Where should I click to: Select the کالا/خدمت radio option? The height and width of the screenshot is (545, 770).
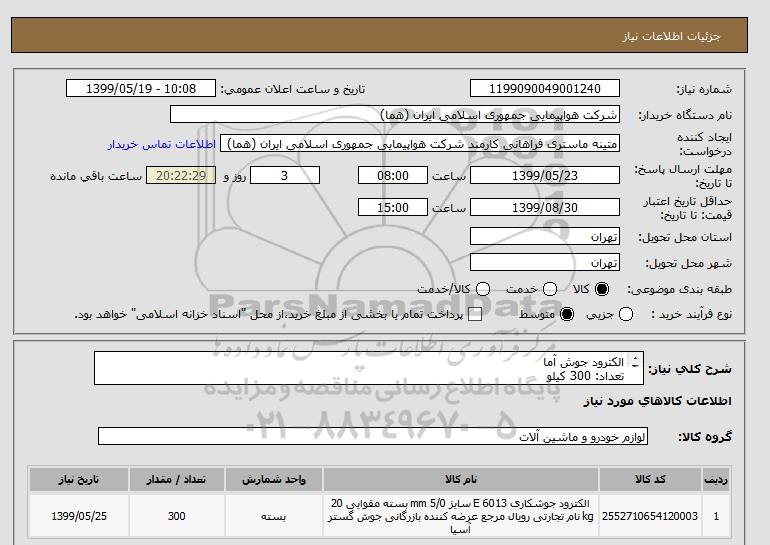point(483,289)
